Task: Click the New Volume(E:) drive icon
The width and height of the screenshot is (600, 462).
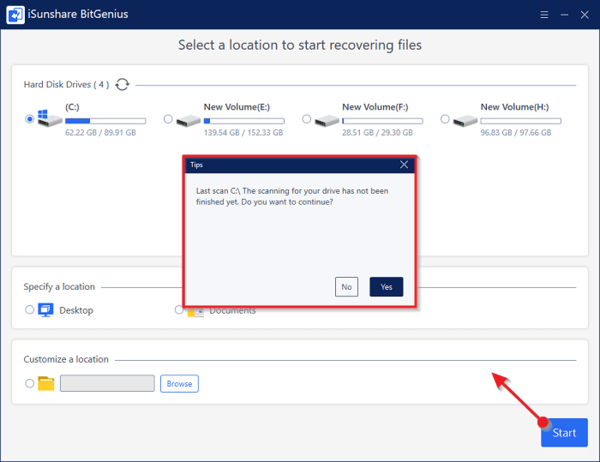Action: (188, 121)
